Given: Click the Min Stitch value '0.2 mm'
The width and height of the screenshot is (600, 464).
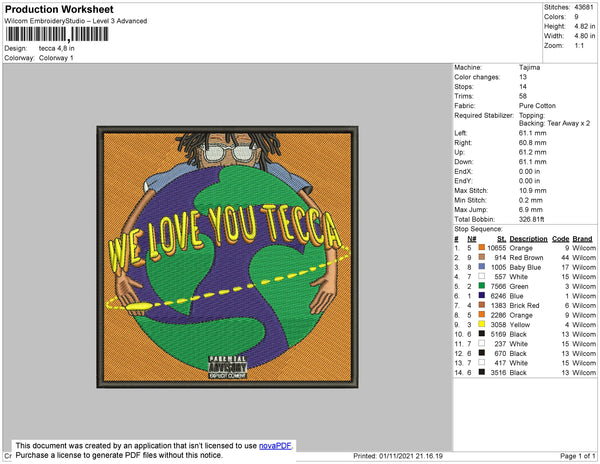Looking at the screenshot, I should click(531, 200).
